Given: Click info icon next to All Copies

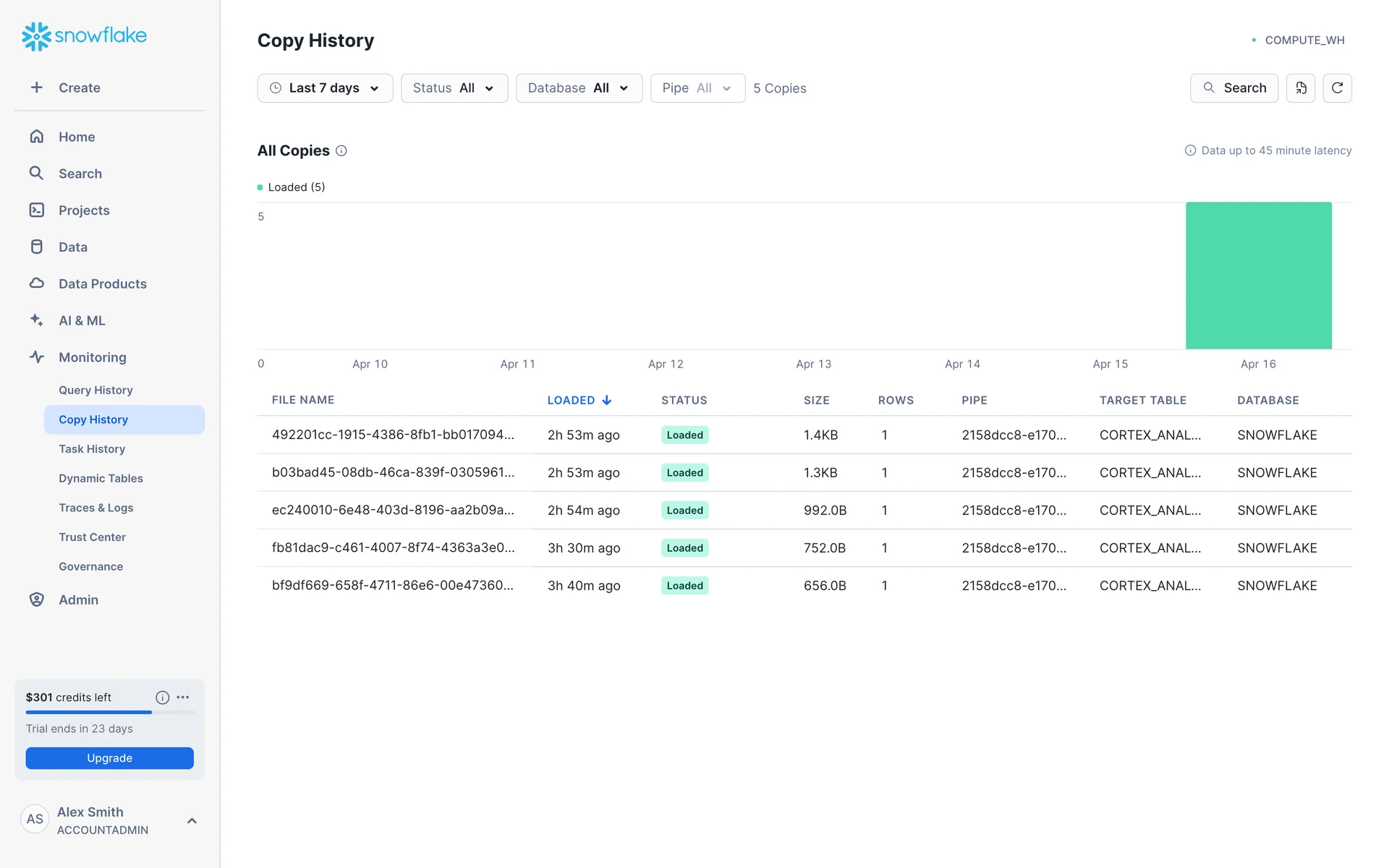Looking at the screenshot, I should click(x=341, y=150).
